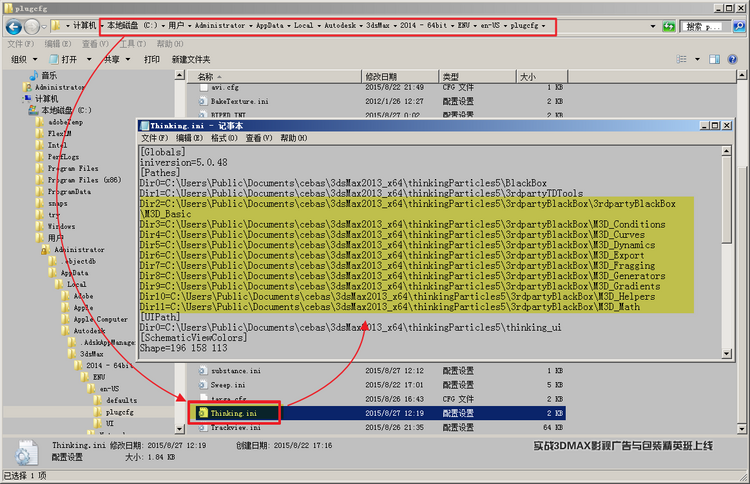This screenshot has height=484, width=750.
Task: Change view with the view mode icon
Action: pos(682,59)
